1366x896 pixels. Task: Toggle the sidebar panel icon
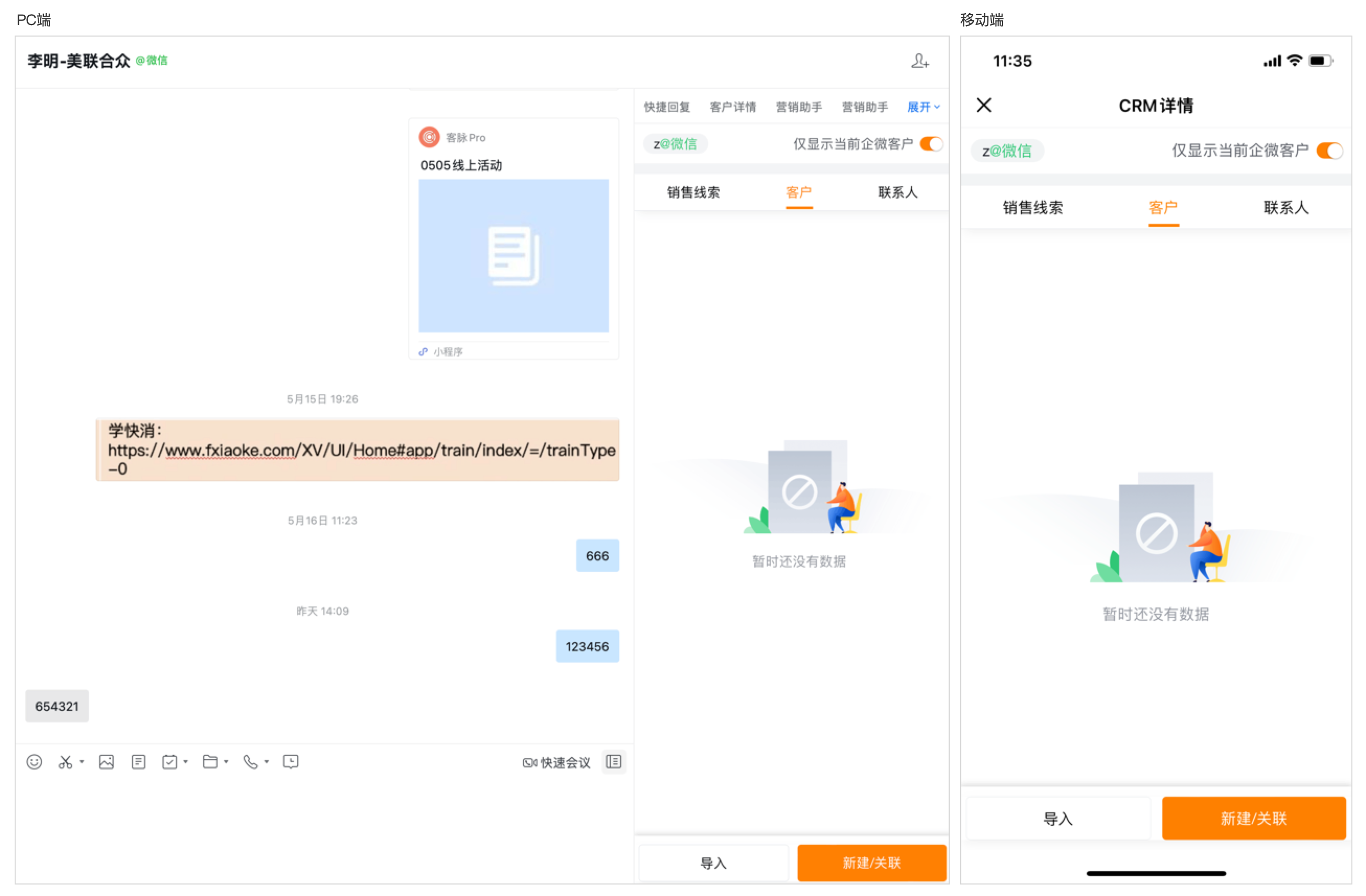point(613,762)
